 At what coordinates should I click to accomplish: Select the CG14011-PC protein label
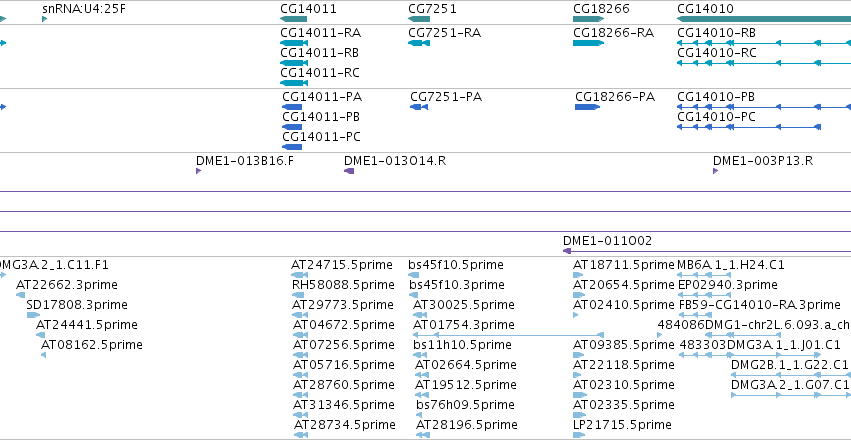[x=321, y=137]
